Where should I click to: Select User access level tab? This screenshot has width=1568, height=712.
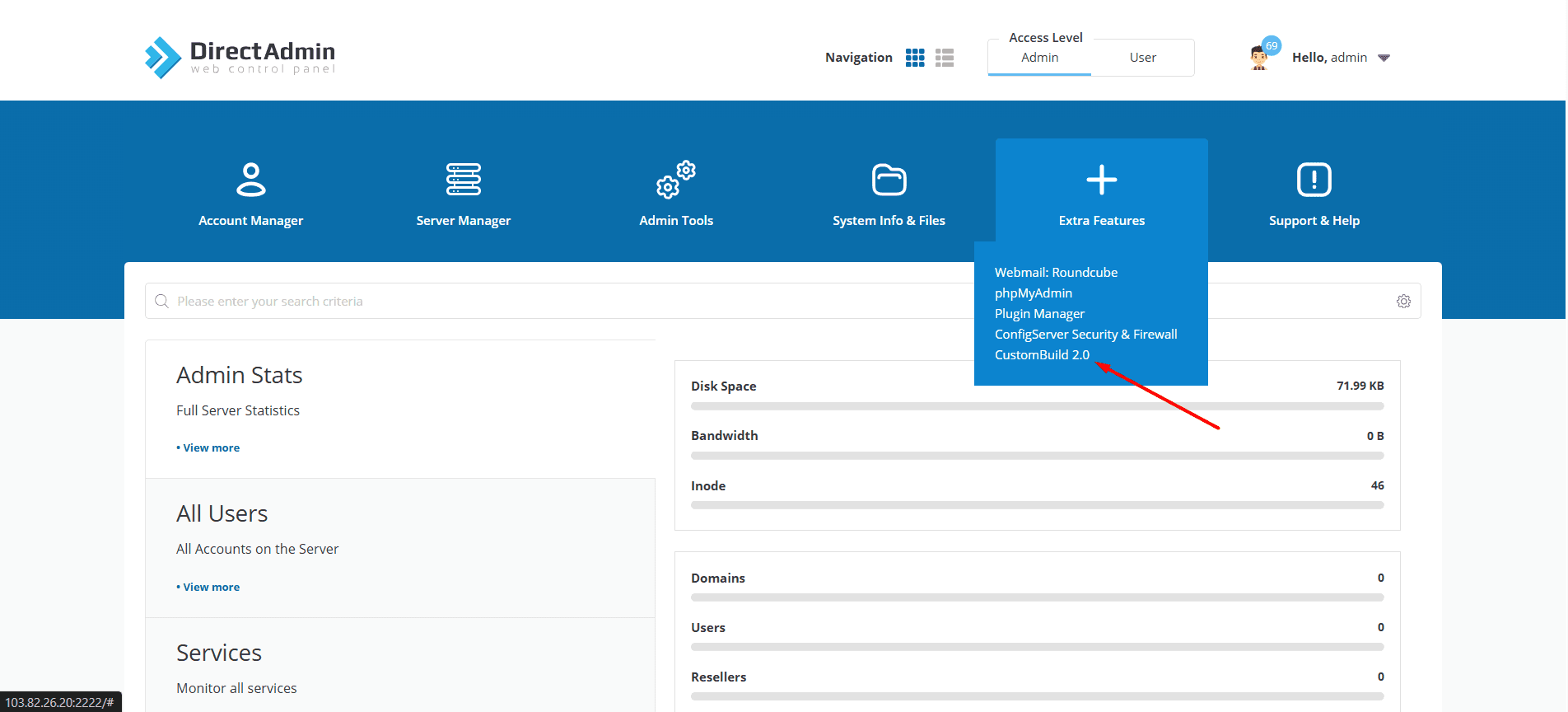pyautogui.click(x=1142, y=58)
